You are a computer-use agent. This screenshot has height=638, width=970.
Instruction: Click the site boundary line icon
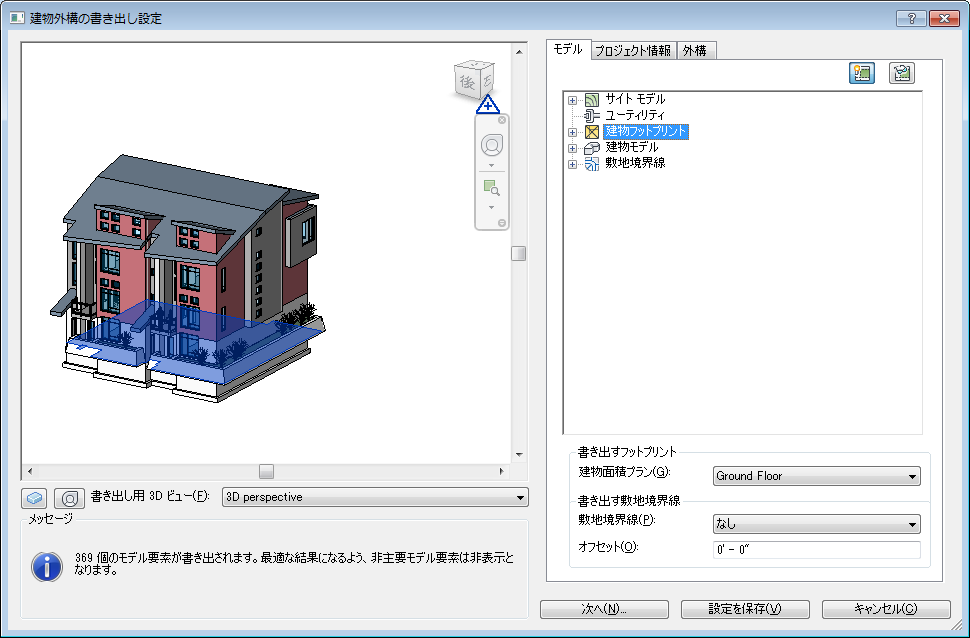click(592, 164)
